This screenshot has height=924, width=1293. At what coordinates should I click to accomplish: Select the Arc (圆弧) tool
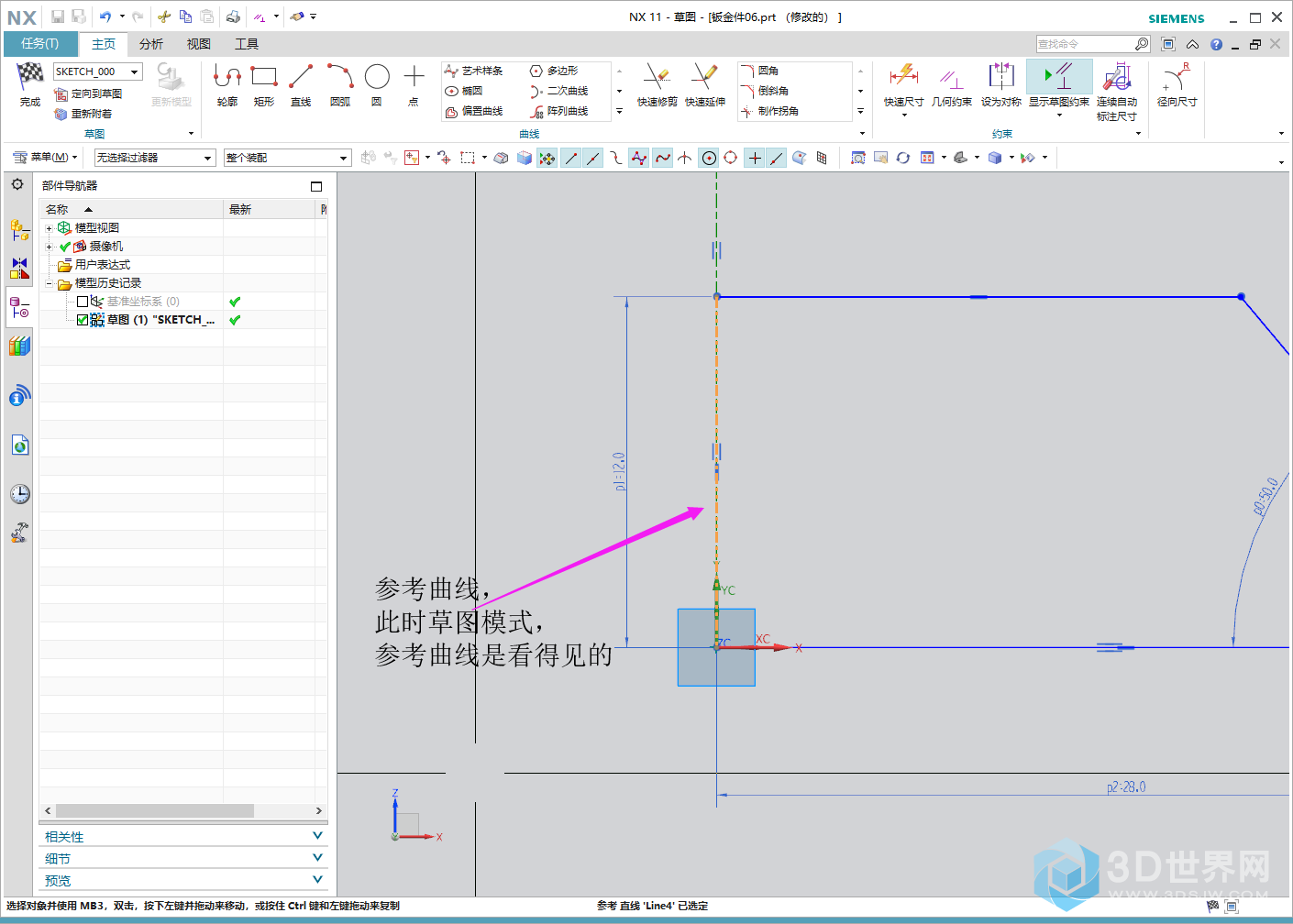pyautogui.click(x=340, y=85)
